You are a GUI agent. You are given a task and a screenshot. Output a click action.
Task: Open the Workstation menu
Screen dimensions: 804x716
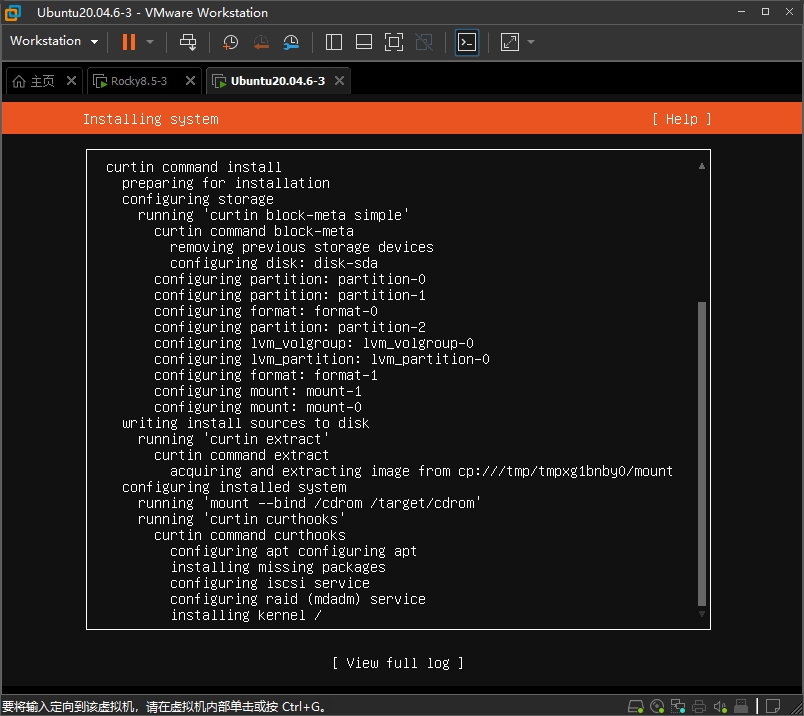click(x=53, y=41)
